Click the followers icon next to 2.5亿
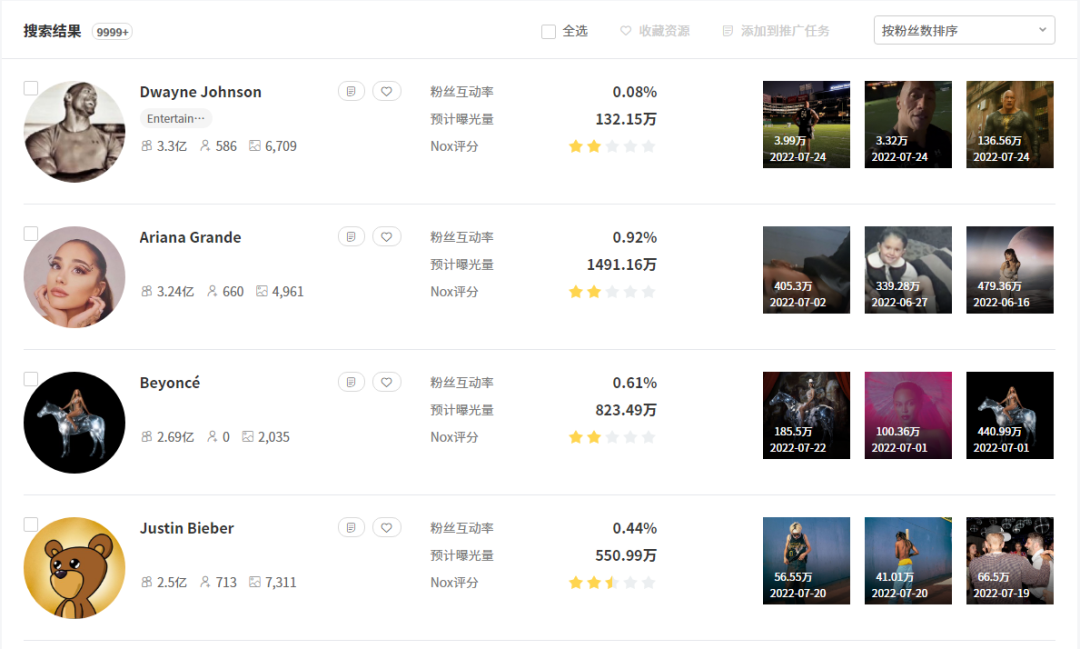Image resolution: width=1080 pixels, height=649 pixels. 147,582
